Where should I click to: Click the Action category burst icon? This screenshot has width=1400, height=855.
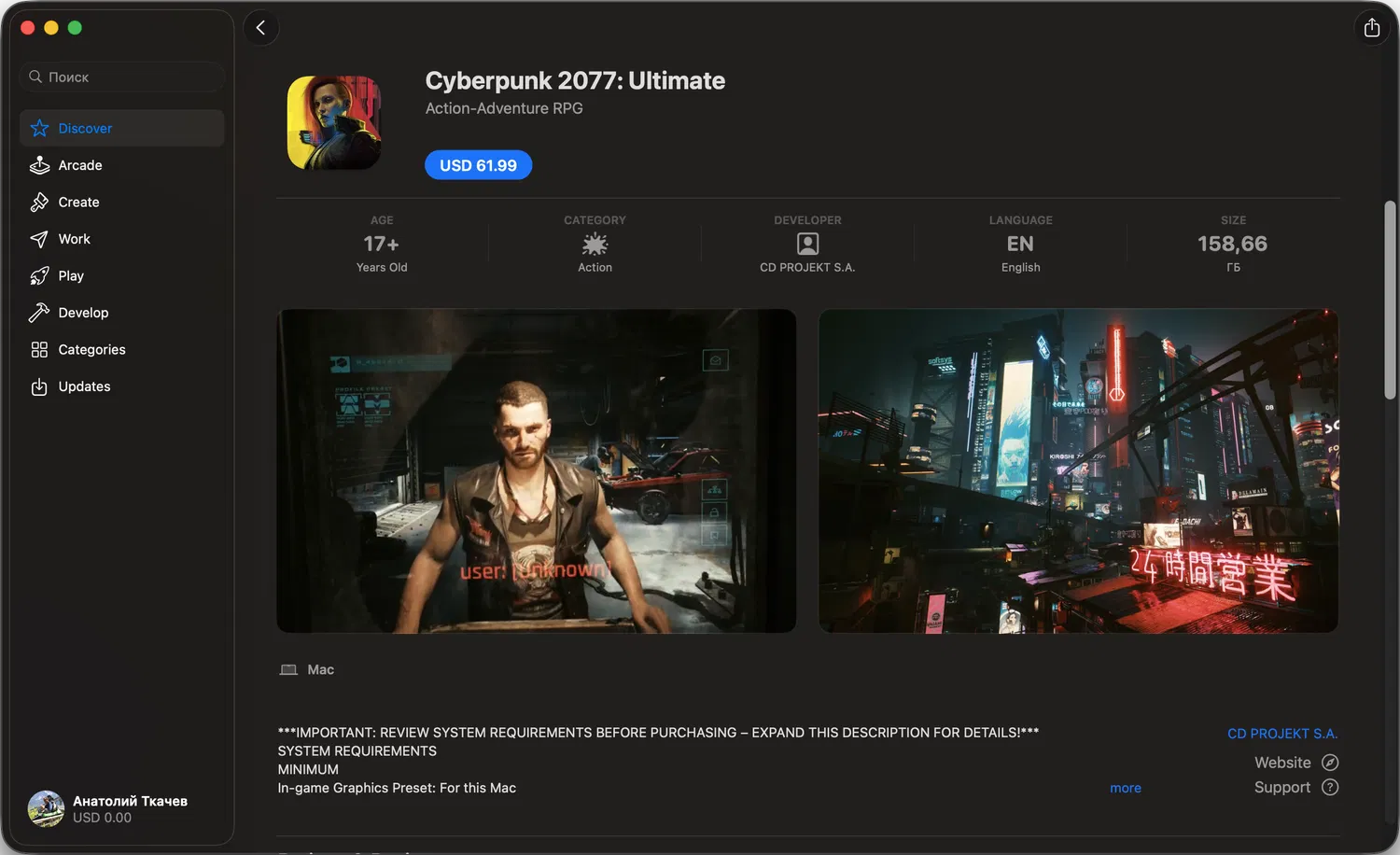pyautogui.click(x=595, y=244)
